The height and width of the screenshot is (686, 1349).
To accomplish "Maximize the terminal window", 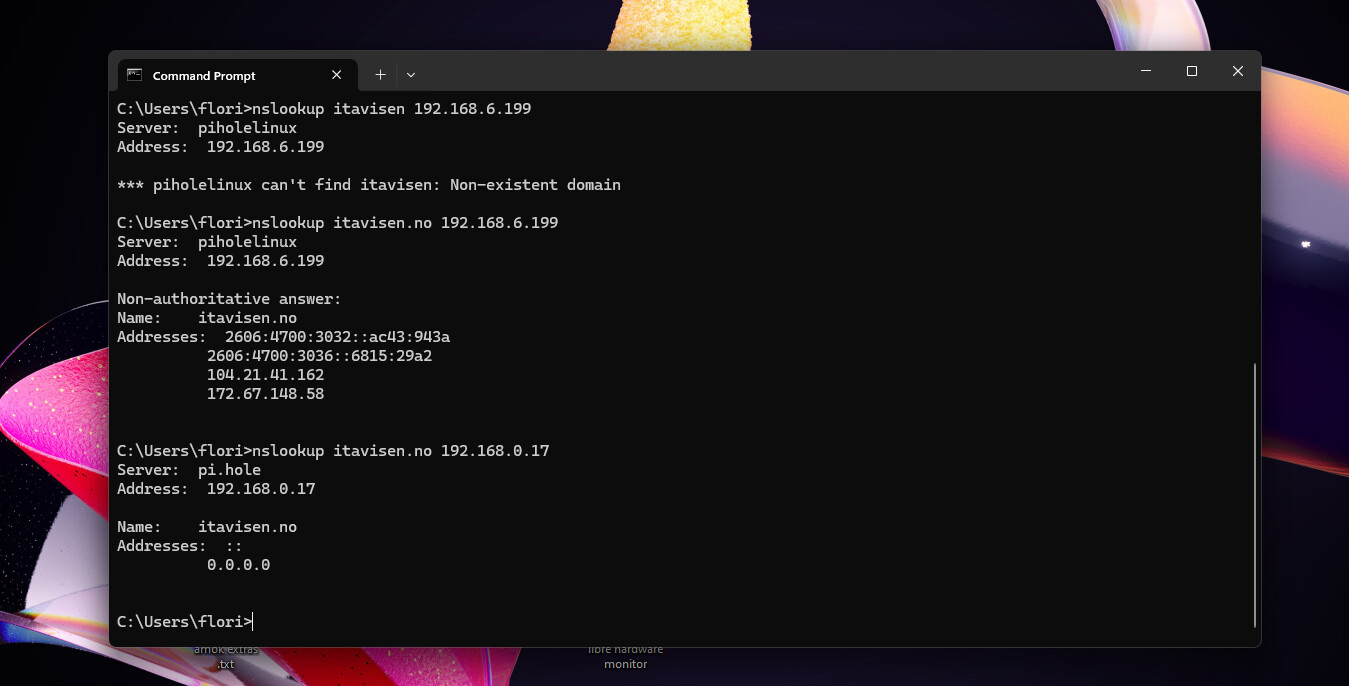I will pos(1191,71).
